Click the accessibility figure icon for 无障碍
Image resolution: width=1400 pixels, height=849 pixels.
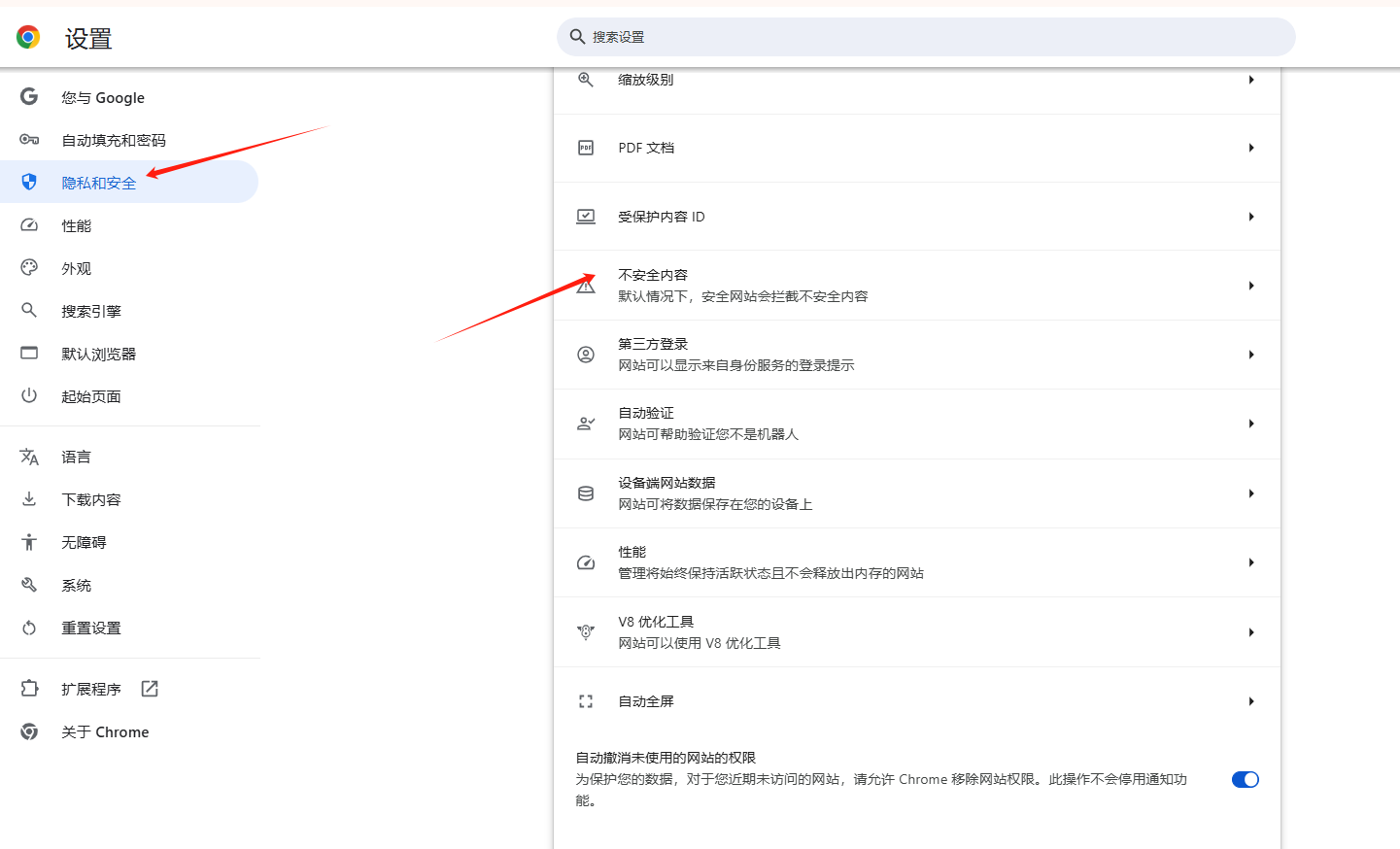click(x=29, y=542)
